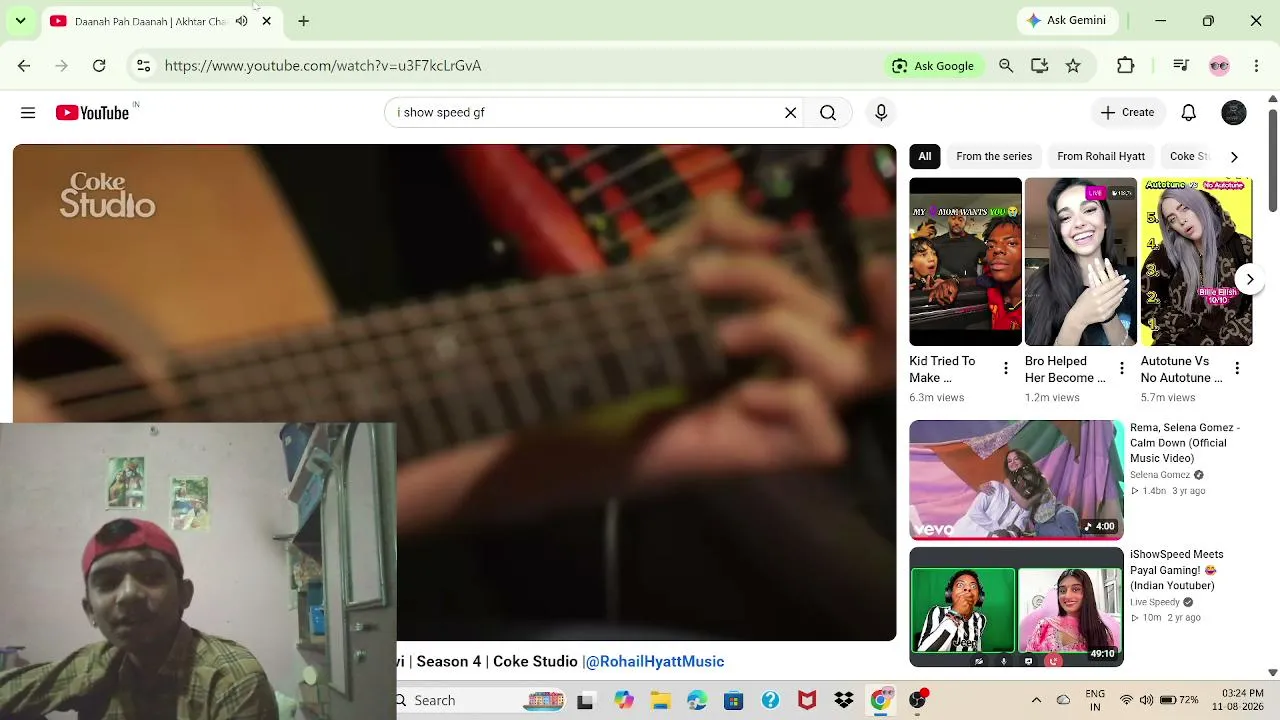Open a new browser tab

303,21
